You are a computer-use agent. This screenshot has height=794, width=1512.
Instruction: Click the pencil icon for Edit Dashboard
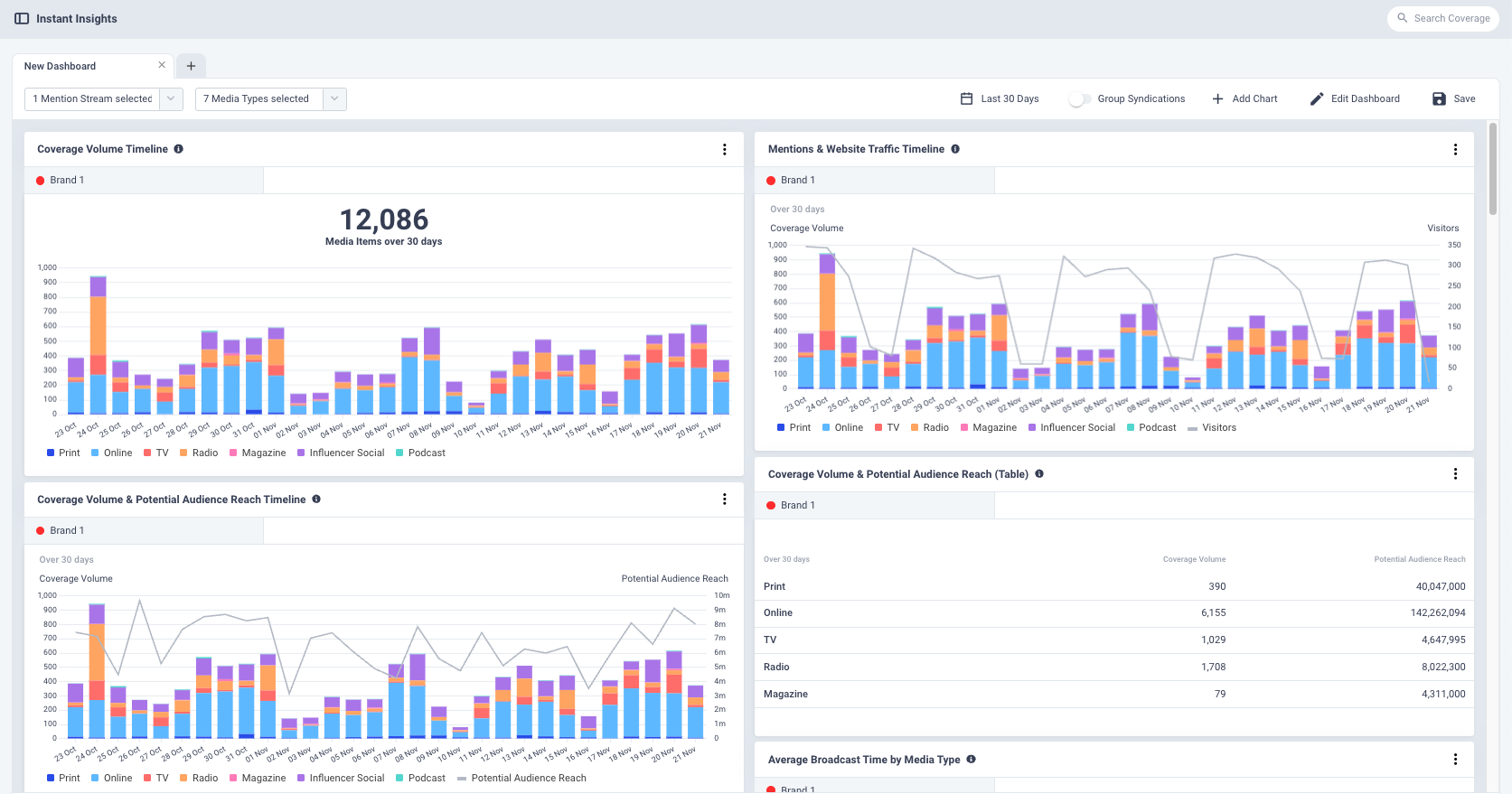click(x=1317, y=98)
